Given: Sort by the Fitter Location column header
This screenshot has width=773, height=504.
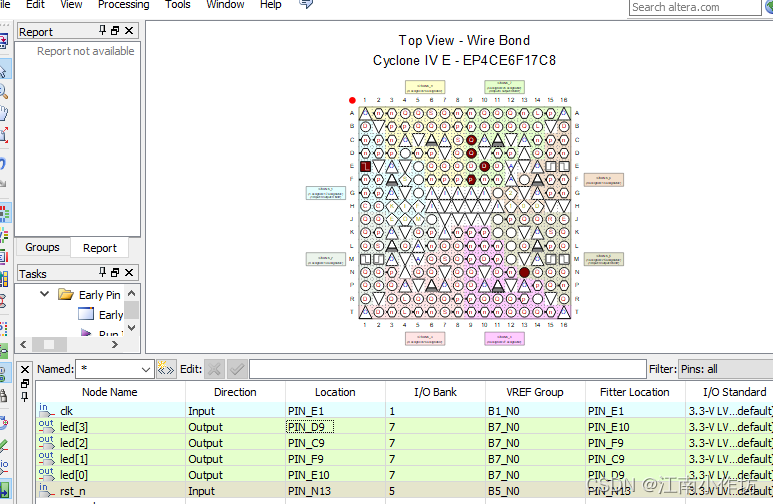Looking at the screenshot, I should pyautogui.click(x=634, y=392).
